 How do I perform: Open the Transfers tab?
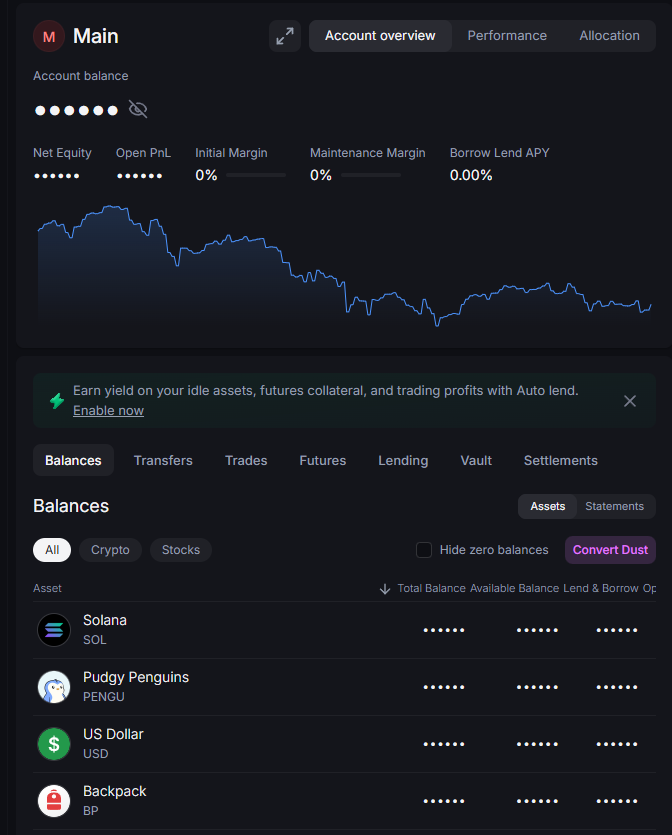[163, 460]
